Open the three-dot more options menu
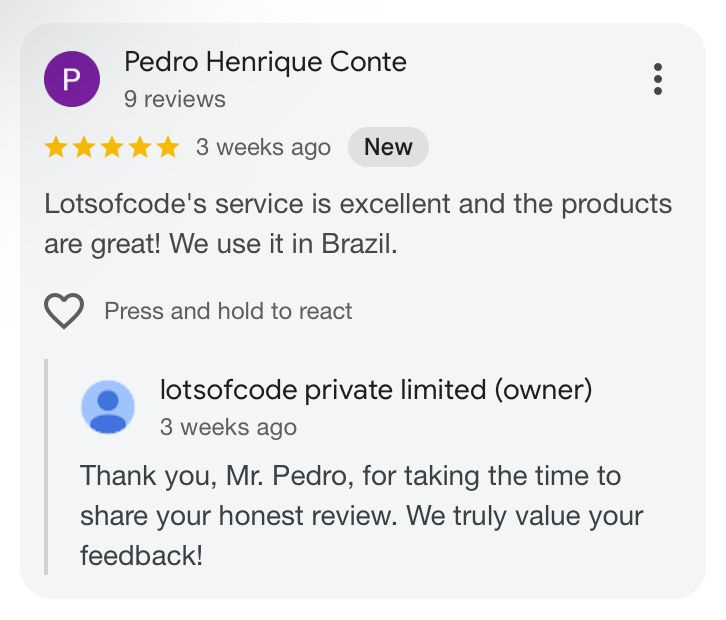This screenshot has height=620, width=726. (657, 79)
